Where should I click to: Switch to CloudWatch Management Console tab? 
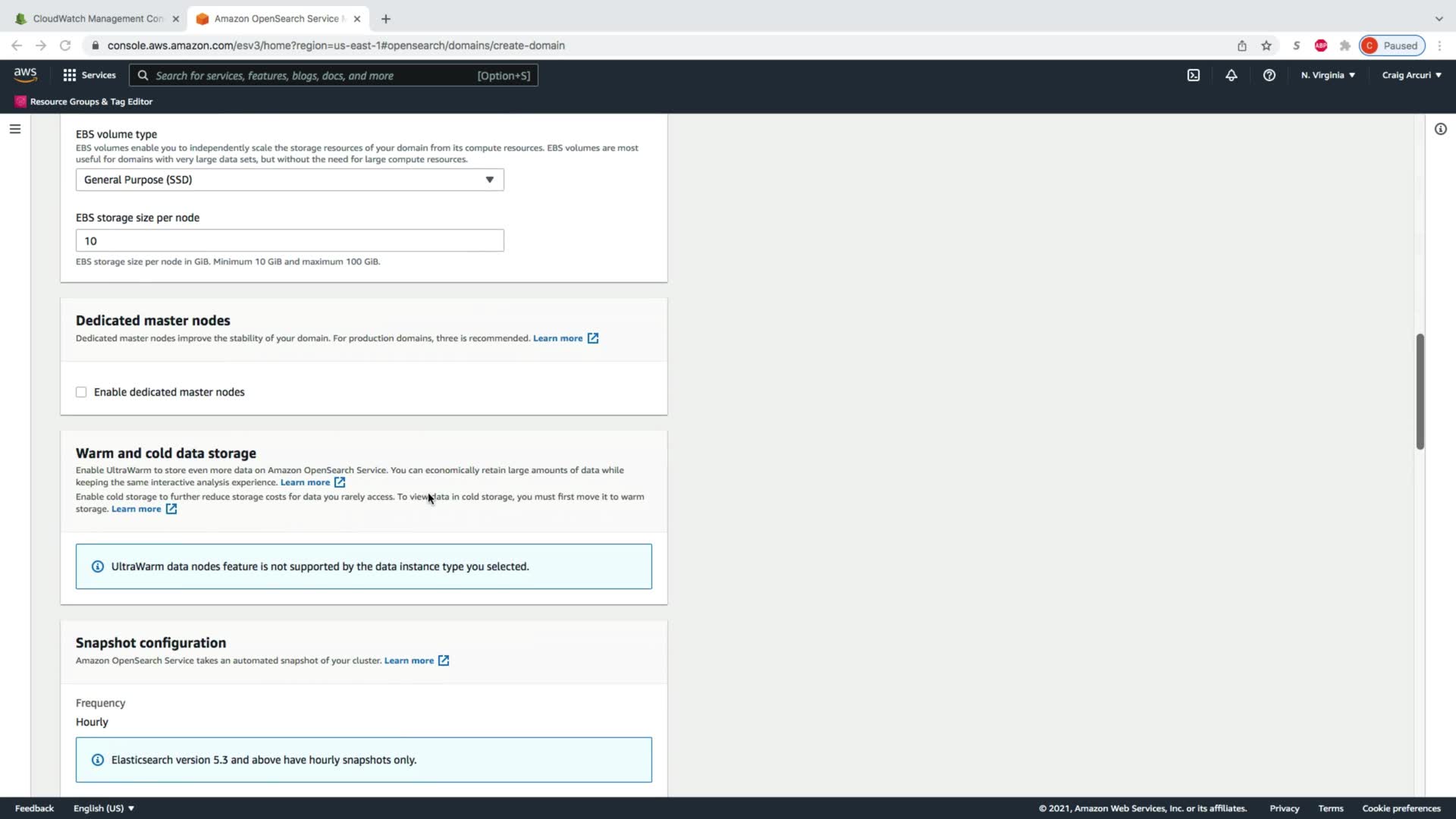point(97,18)
